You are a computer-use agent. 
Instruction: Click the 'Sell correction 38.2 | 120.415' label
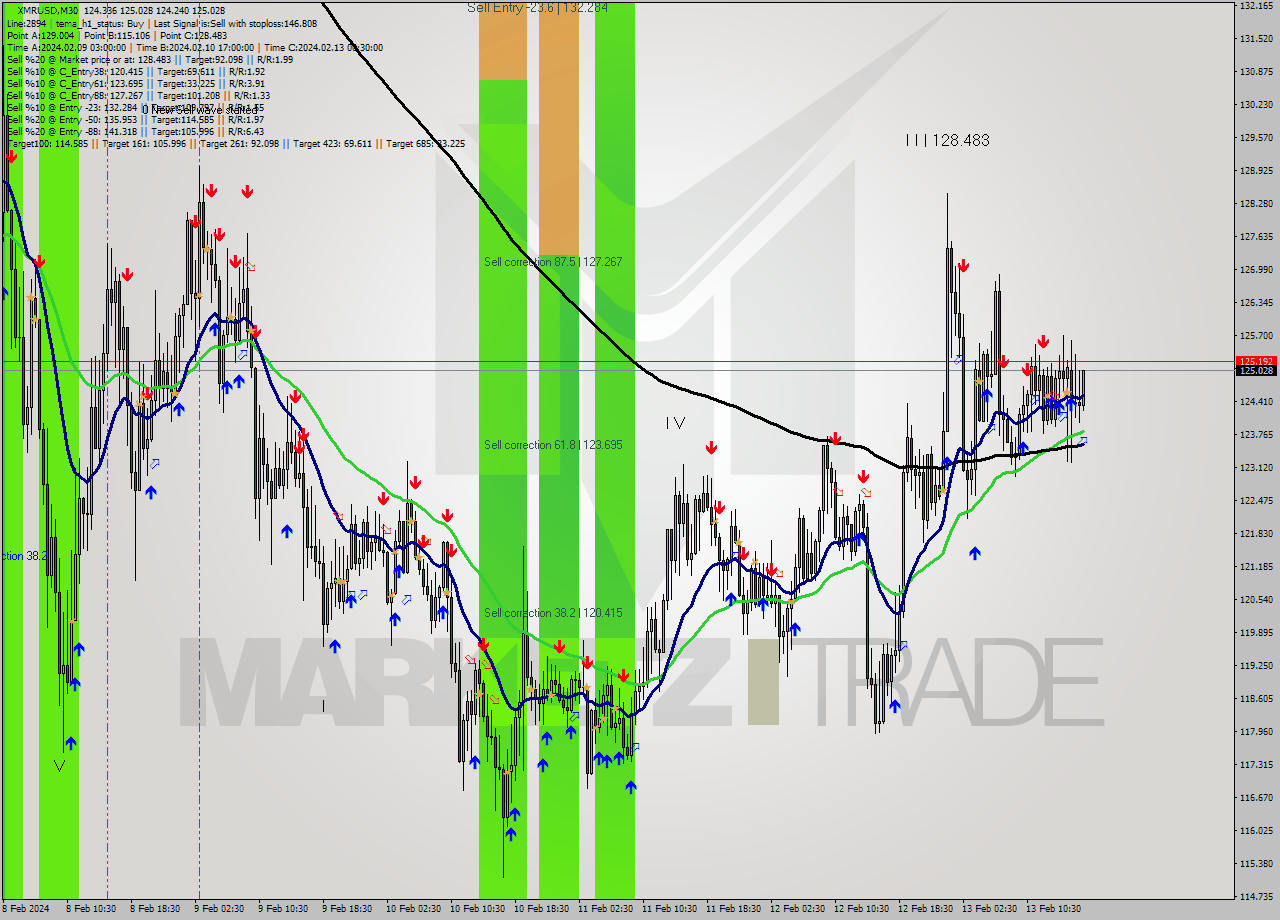[553, 612]
